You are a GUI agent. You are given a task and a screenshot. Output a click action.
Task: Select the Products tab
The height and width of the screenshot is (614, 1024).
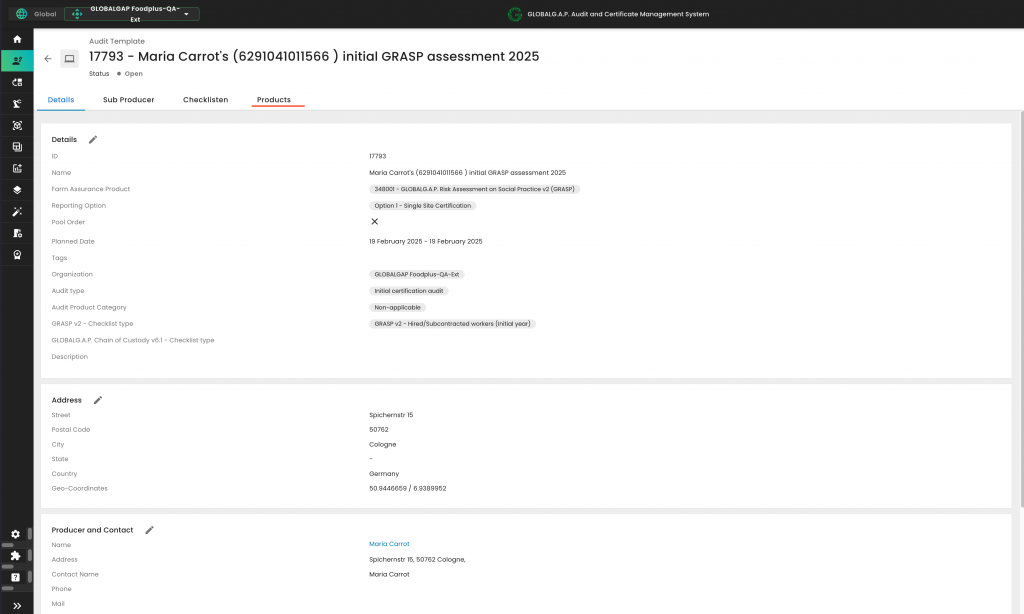click(274, 100)
